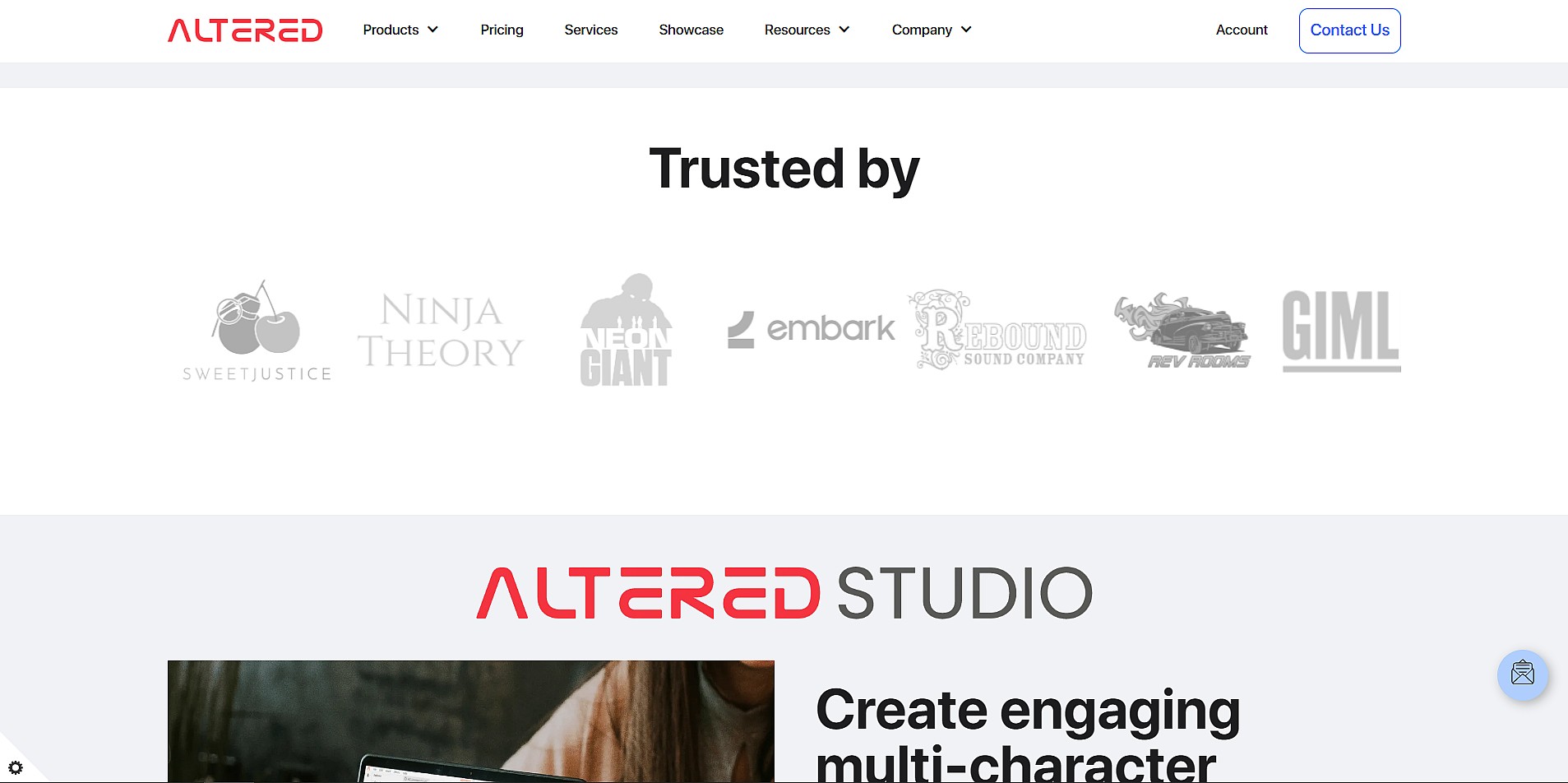Click the GIML logo

coord(1341,331)
